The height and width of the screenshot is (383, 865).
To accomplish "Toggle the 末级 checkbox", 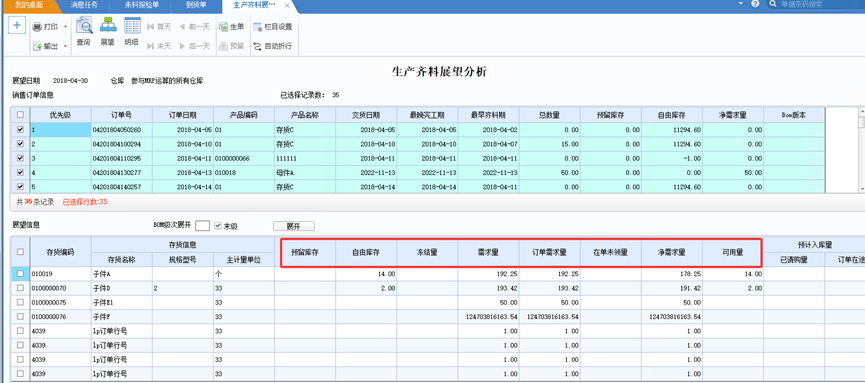I will [x=217, y=226].
